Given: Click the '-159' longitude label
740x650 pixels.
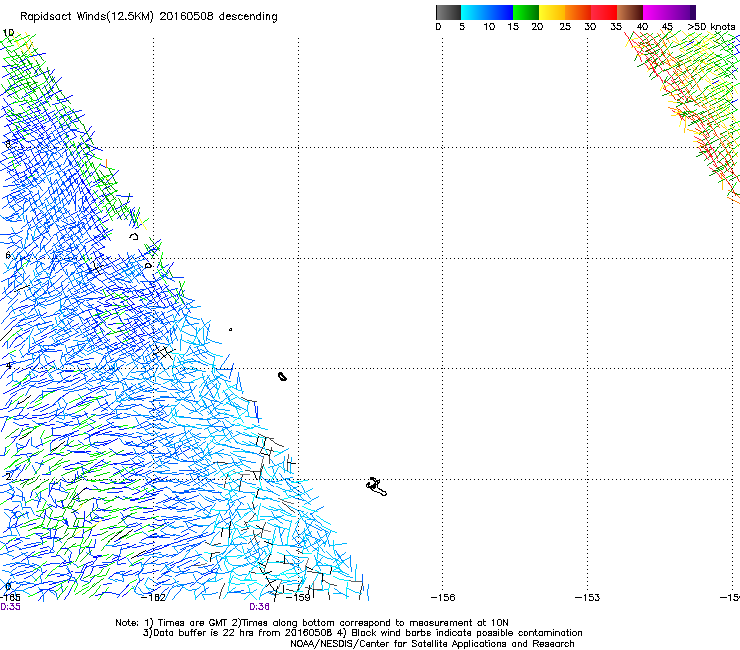Looking at the screenshot, I should [298, 598].
